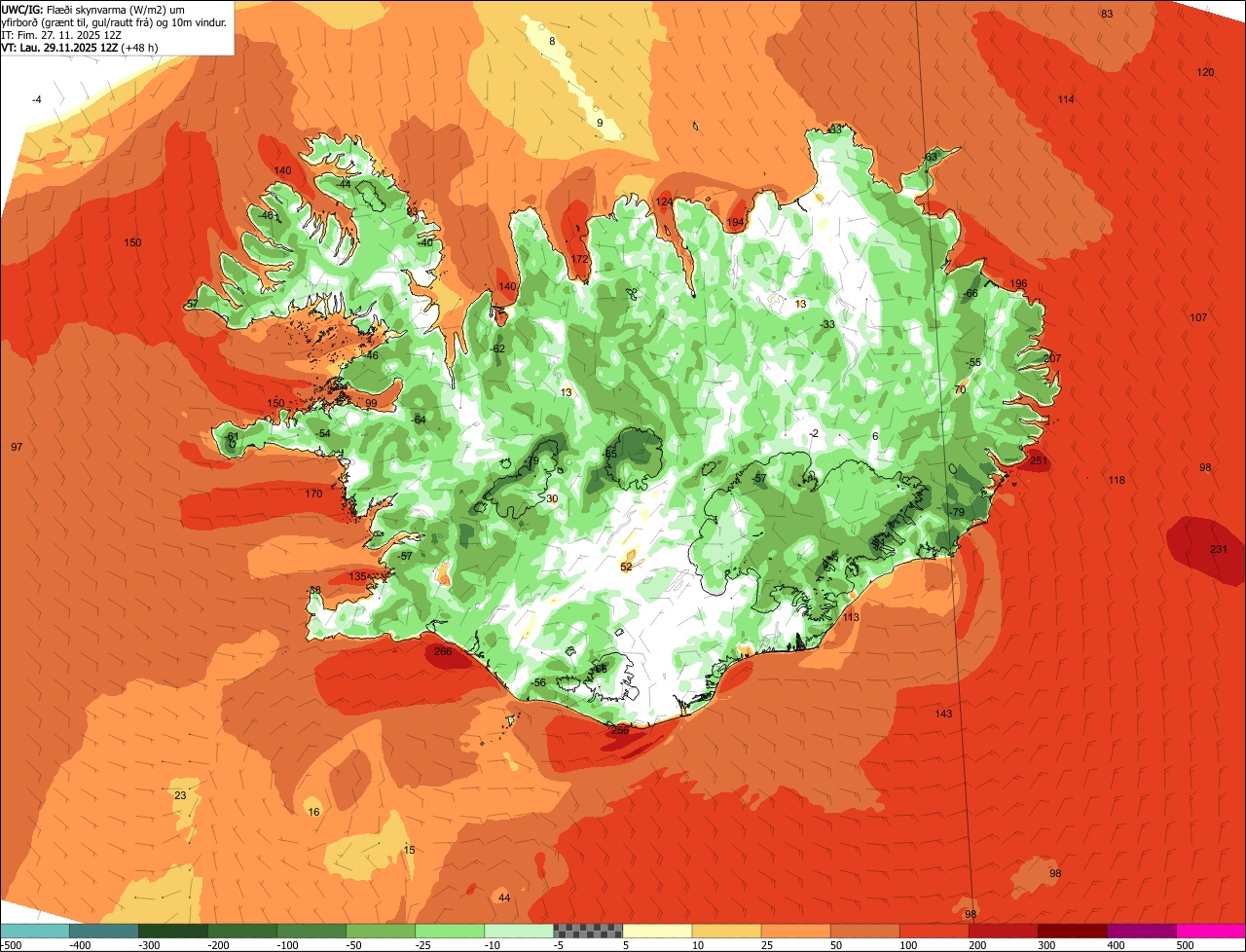Click the legend swatch between 100 and 200
The image size is (1246, 952).
click(x=934, y=931)
